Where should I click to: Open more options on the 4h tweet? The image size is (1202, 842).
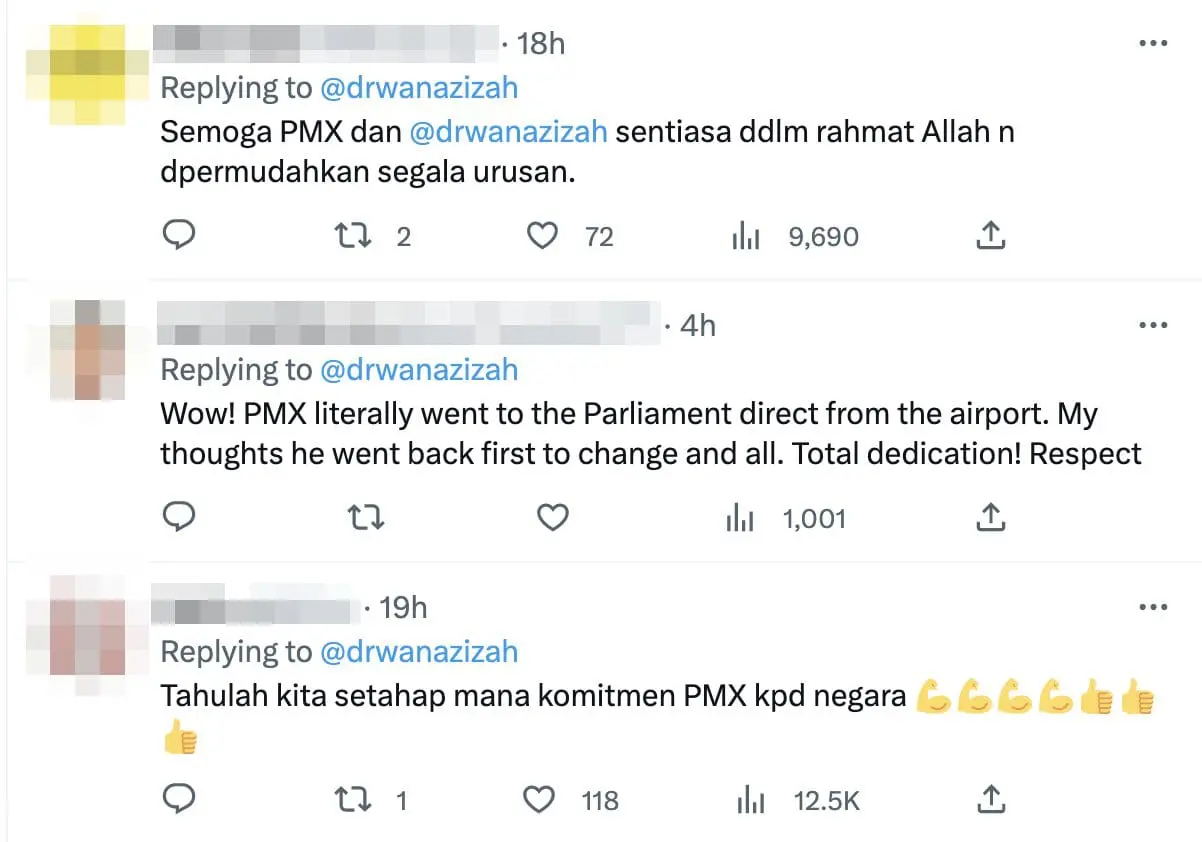coord(1153,326)
